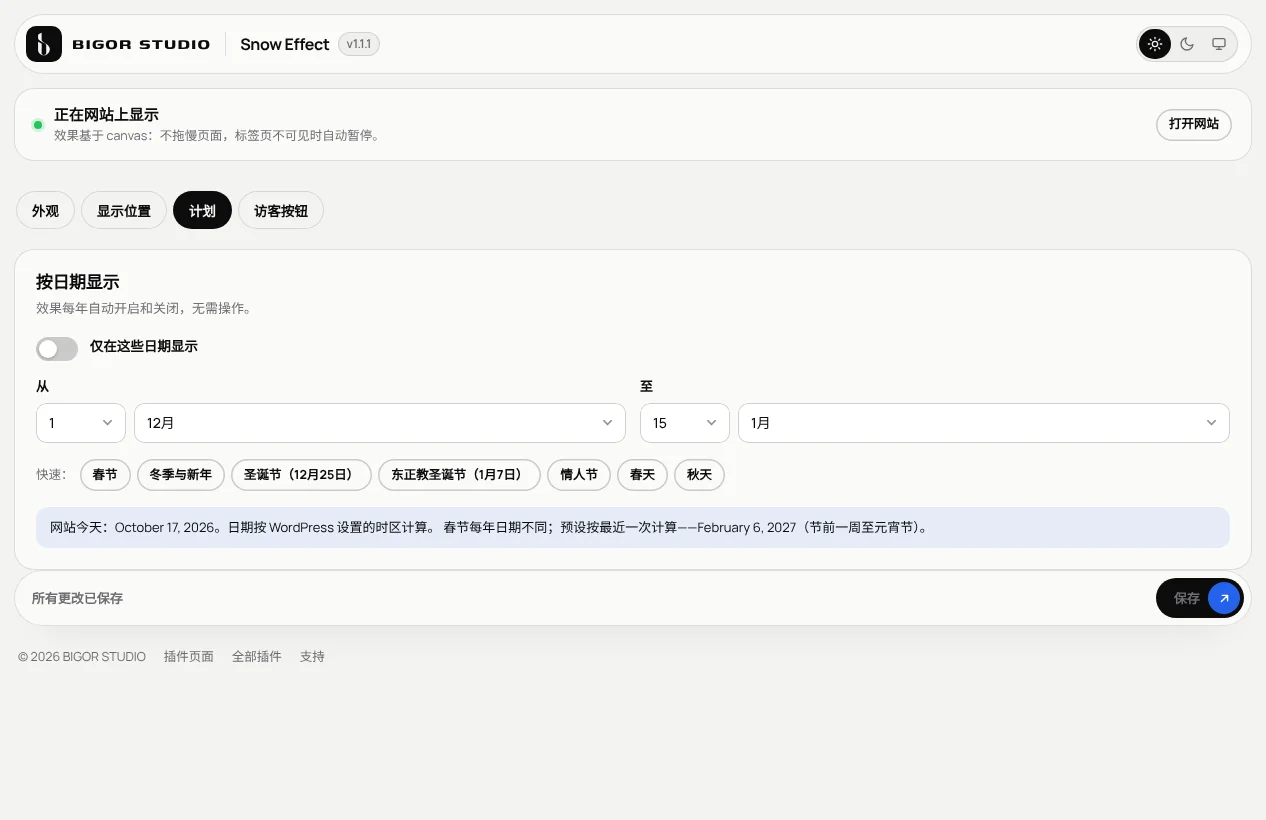Apply the 秋天 quick preset

(x=700, y=474)
